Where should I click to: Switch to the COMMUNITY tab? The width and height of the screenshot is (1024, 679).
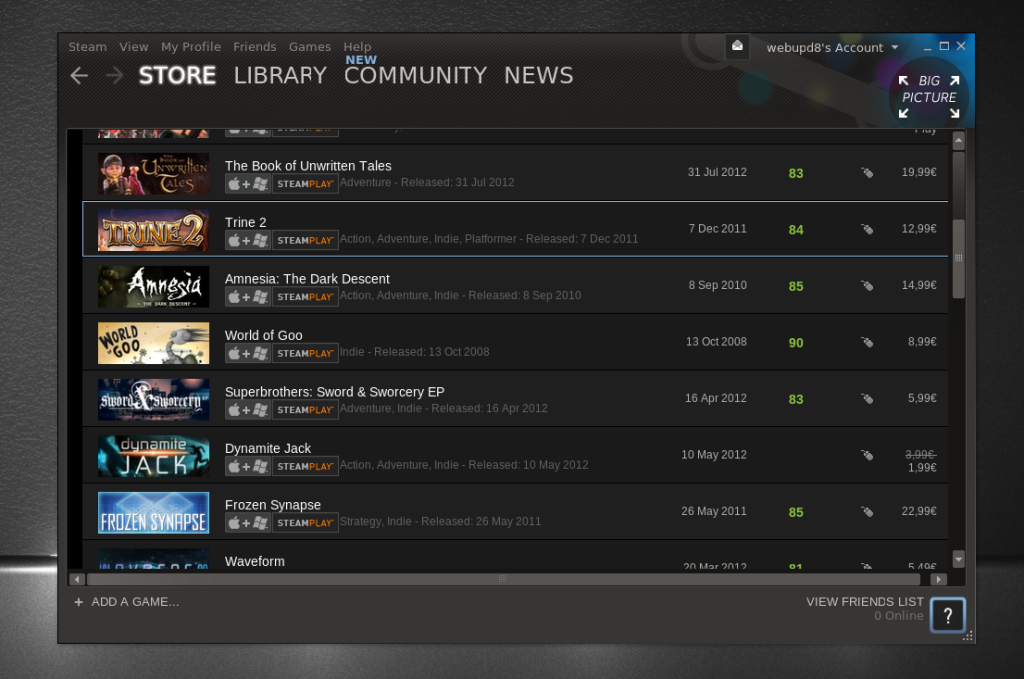(415, 76)
